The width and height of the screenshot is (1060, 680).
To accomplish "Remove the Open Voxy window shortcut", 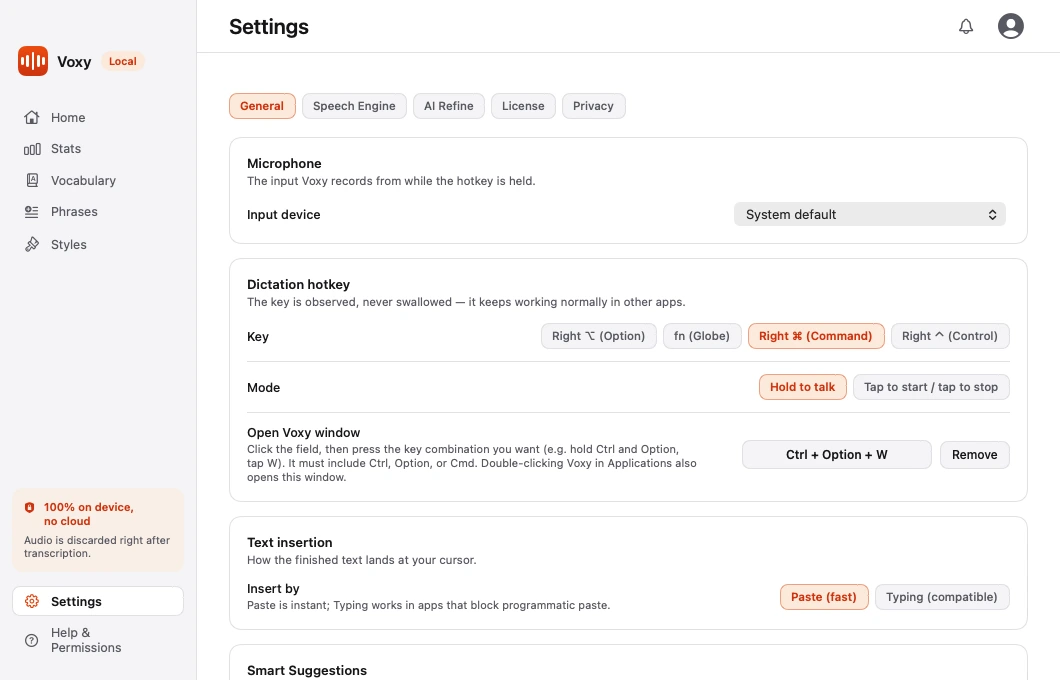I will tap(975, 455).
